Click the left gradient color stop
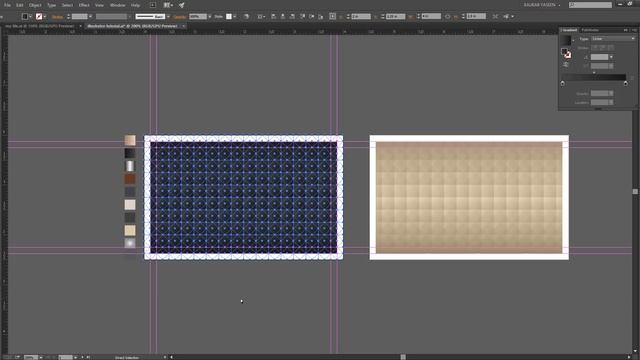The image size is (640, 360). [562, 83]
